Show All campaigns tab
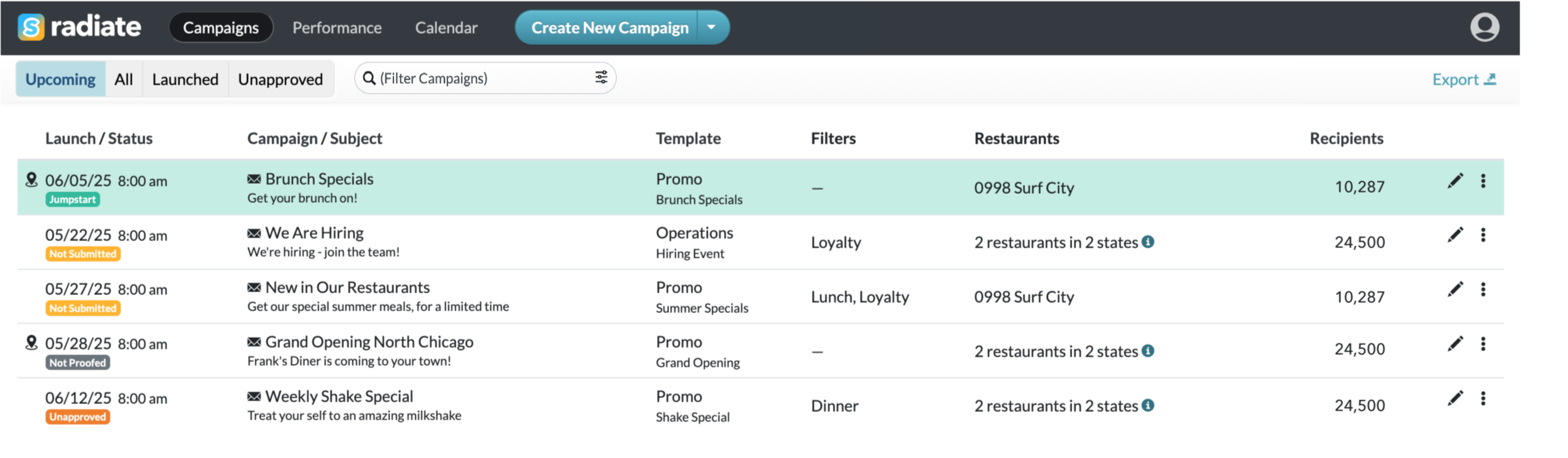This screenshot has width=1568, height=458. [124, 79]
